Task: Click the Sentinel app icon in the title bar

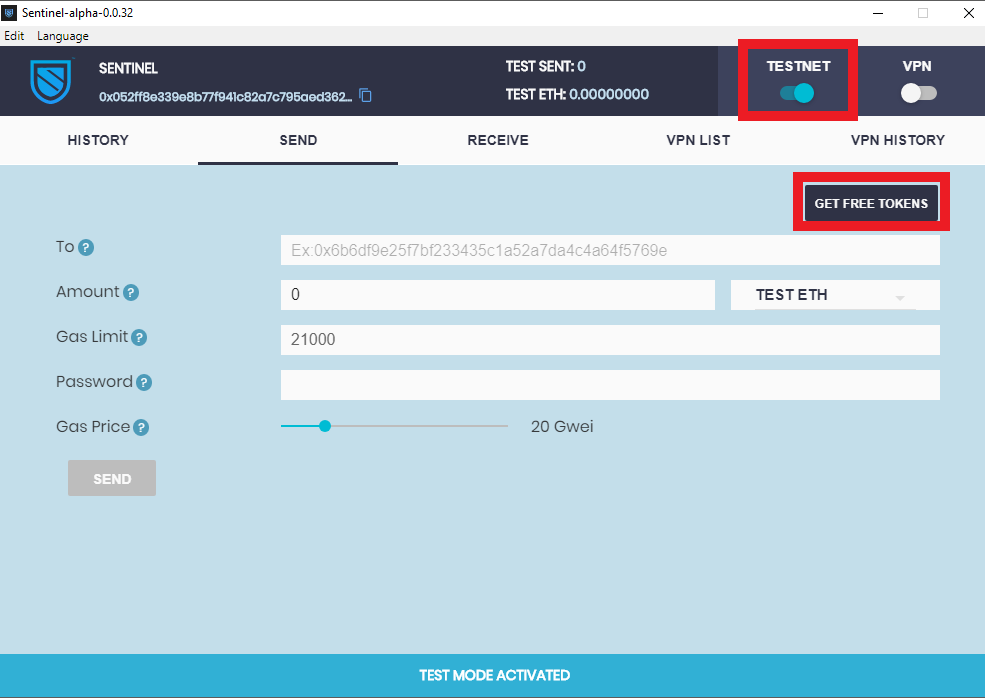Action: coord(9,13)
